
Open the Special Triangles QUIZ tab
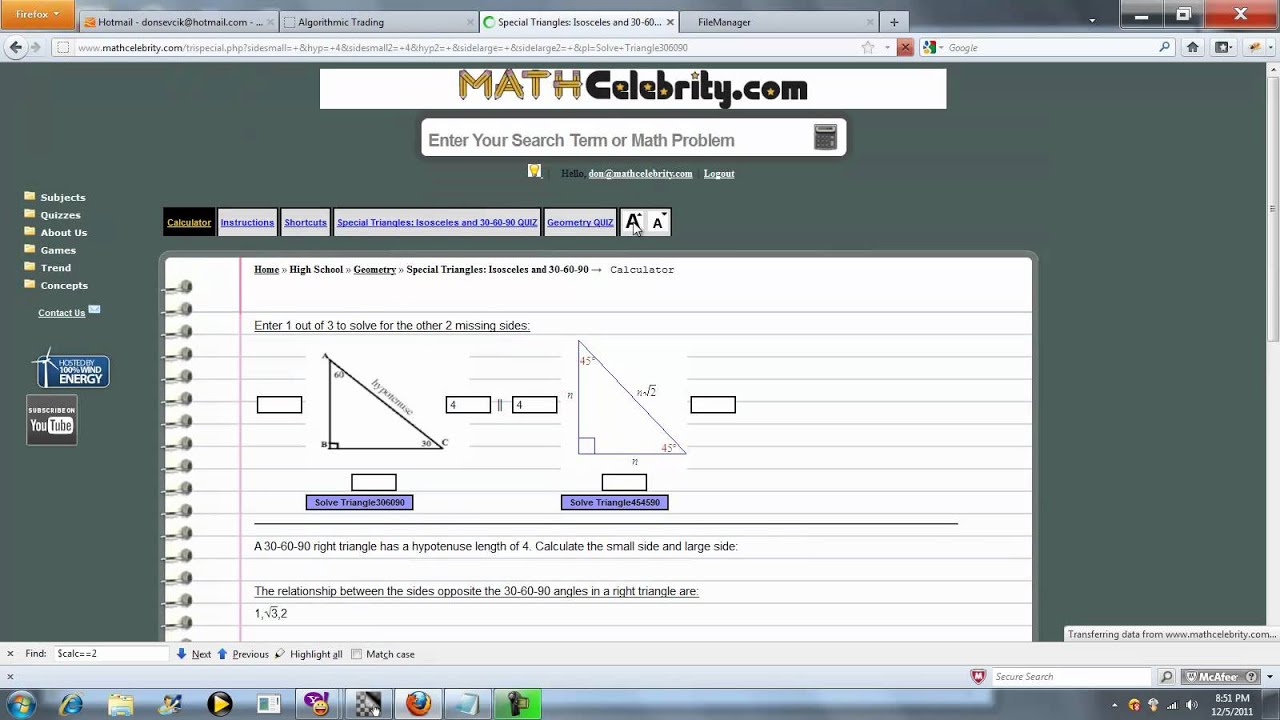(x=437, y=222)
